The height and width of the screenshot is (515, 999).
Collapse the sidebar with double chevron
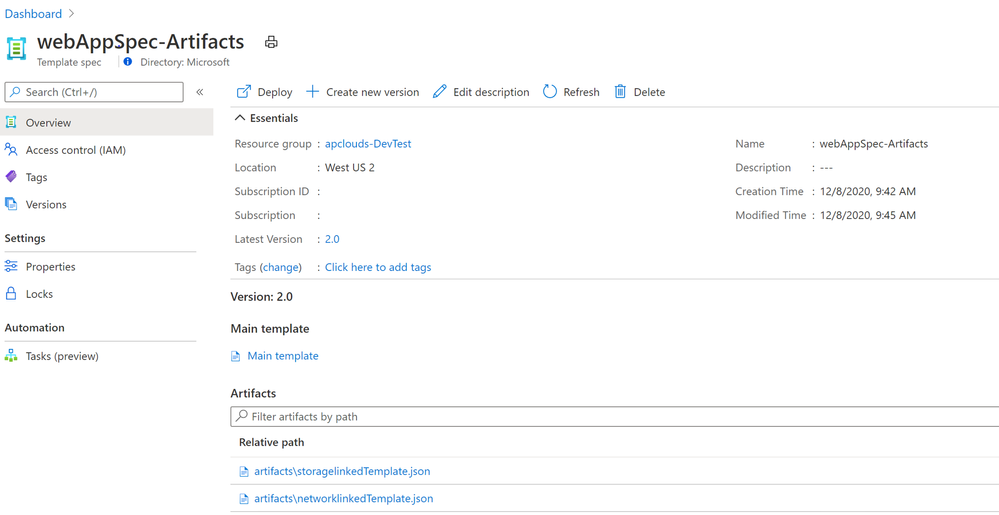pyautogui.click(x=199, y=92)
